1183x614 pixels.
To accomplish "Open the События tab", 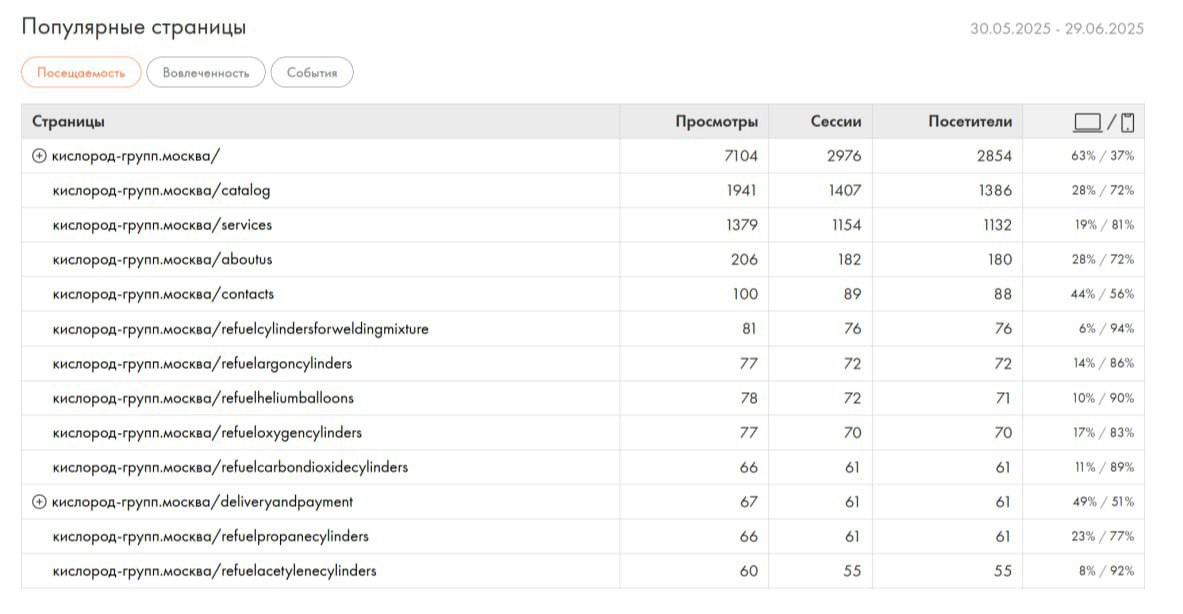I will [x=312, y=73].
